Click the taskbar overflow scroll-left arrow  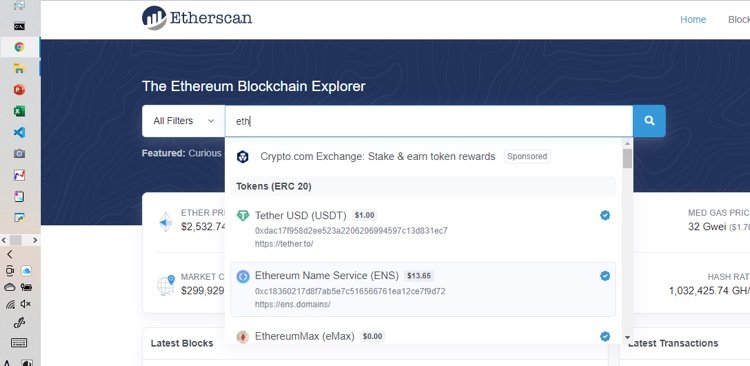[4, 240]
